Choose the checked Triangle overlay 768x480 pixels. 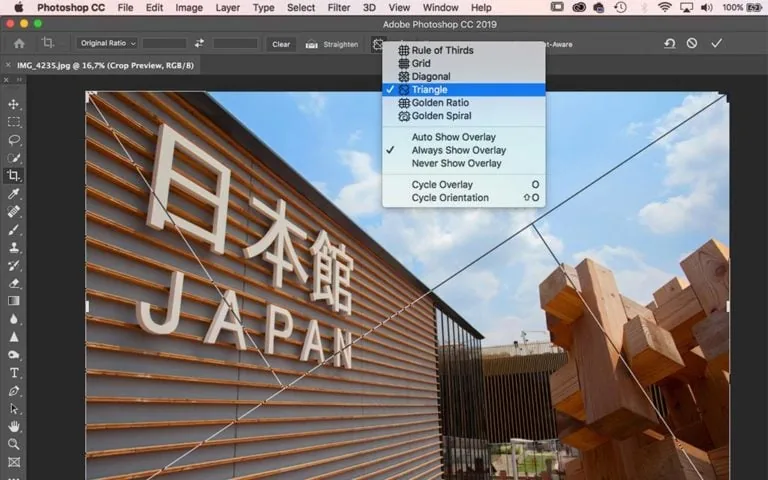pos(463,90)
